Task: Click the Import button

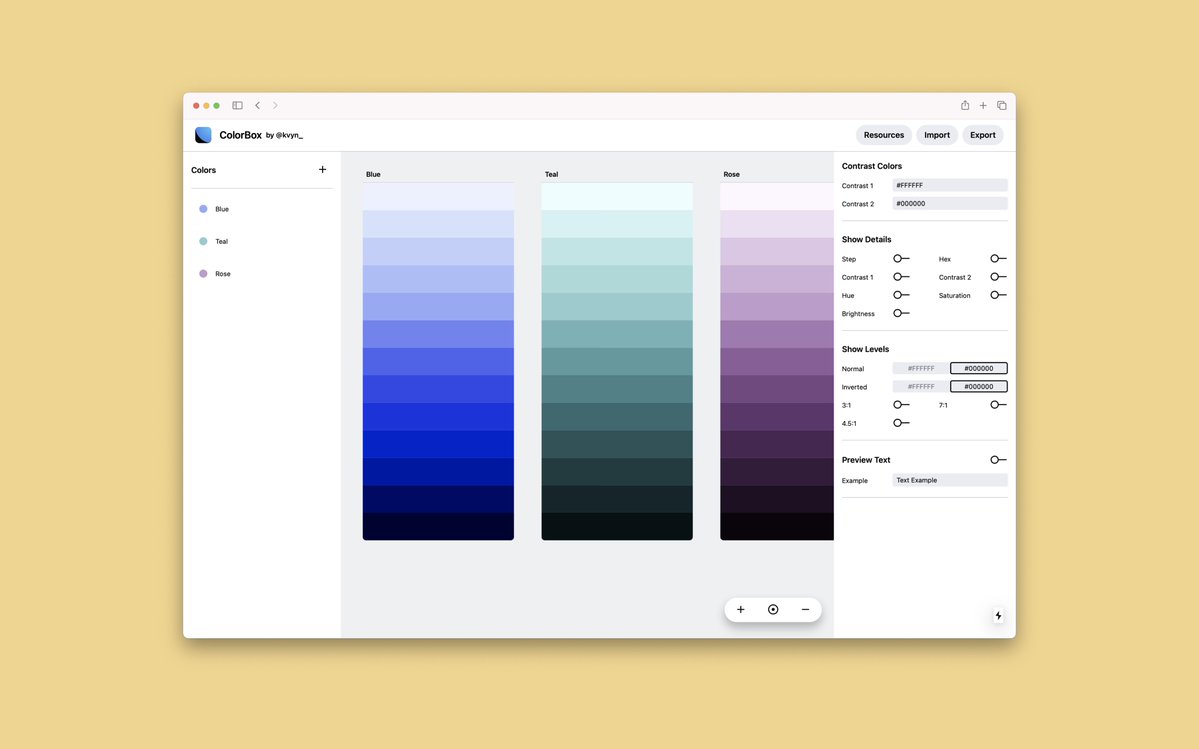Action: pyautogui.click(x=937, y=135)
